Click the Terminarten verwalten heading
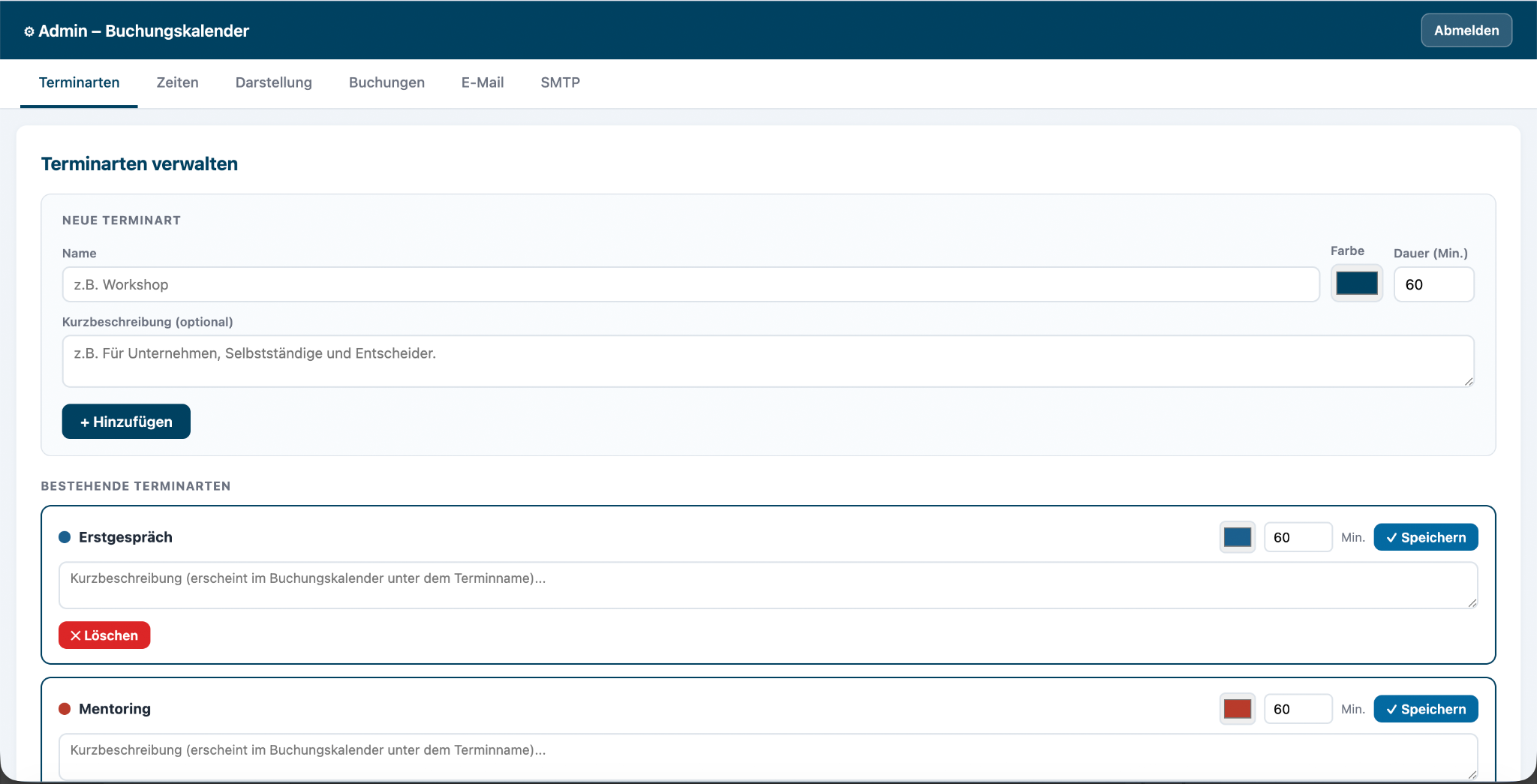 140,164
